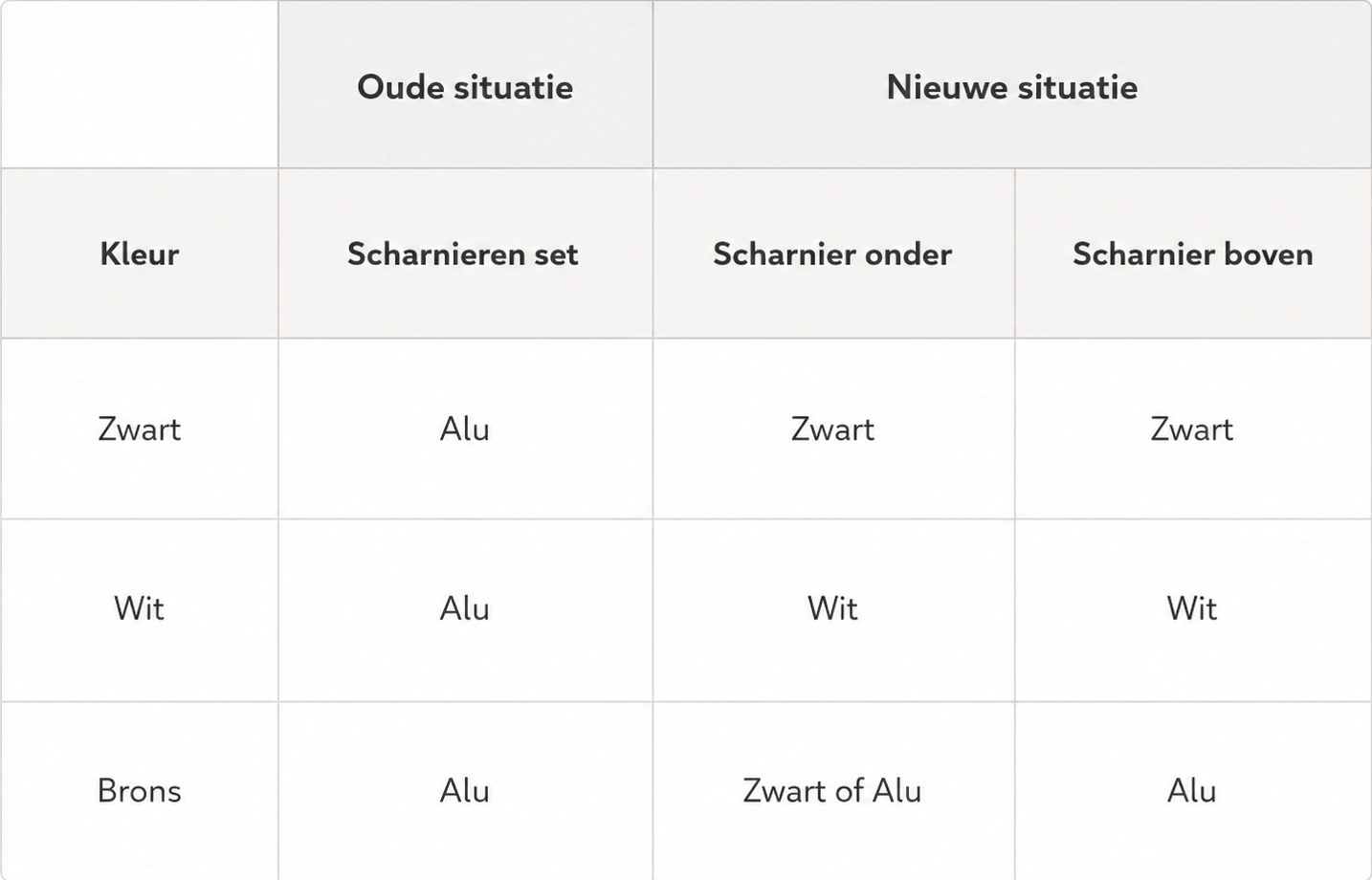Click the "Scharnier onder" column header
The height and width of the screenshot is (880, 1372).
pyautogui.click(x=833, y=253)
